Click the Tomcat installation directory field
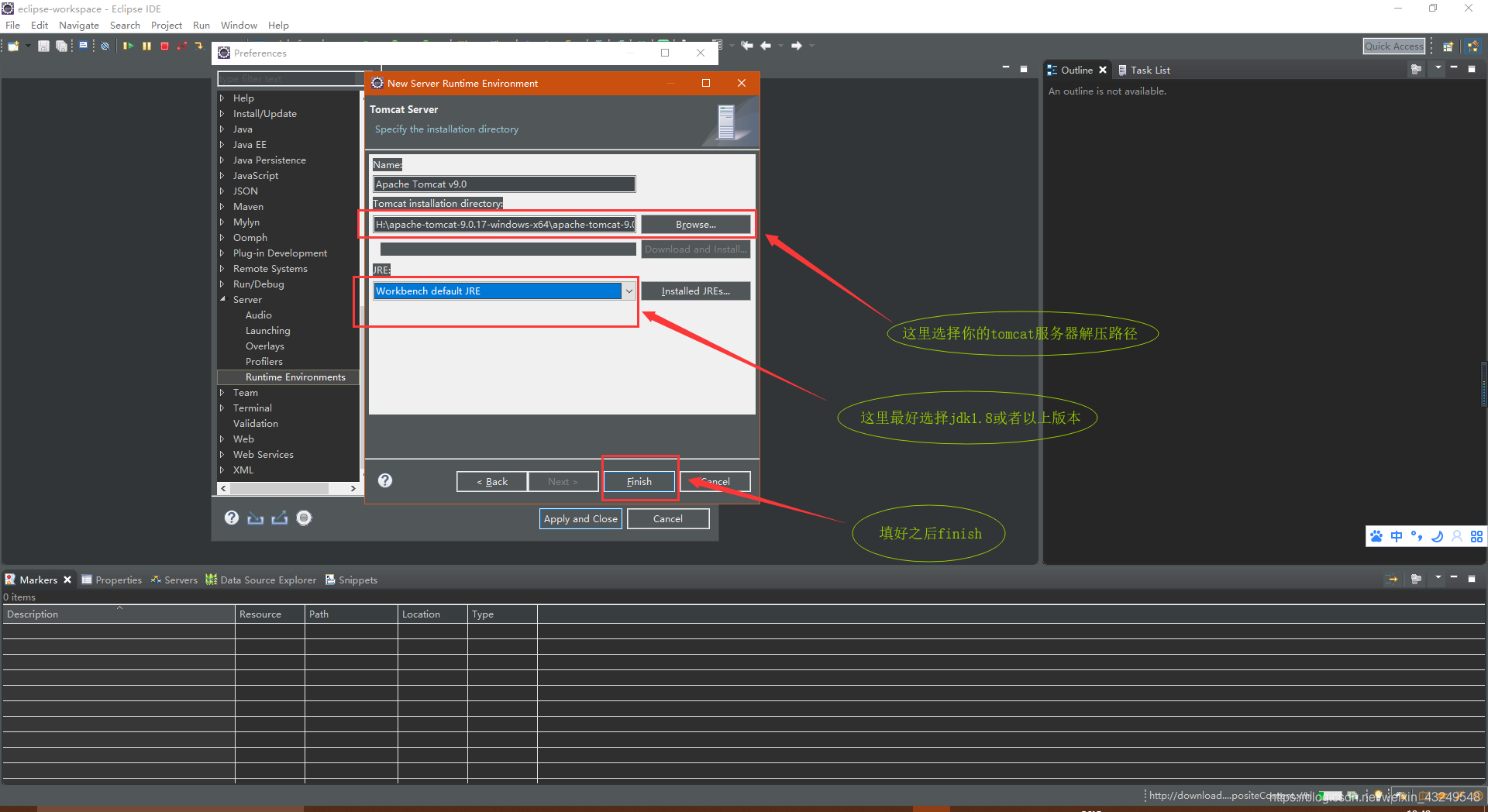The image size is (1488, 812). (x=504, y=225)
